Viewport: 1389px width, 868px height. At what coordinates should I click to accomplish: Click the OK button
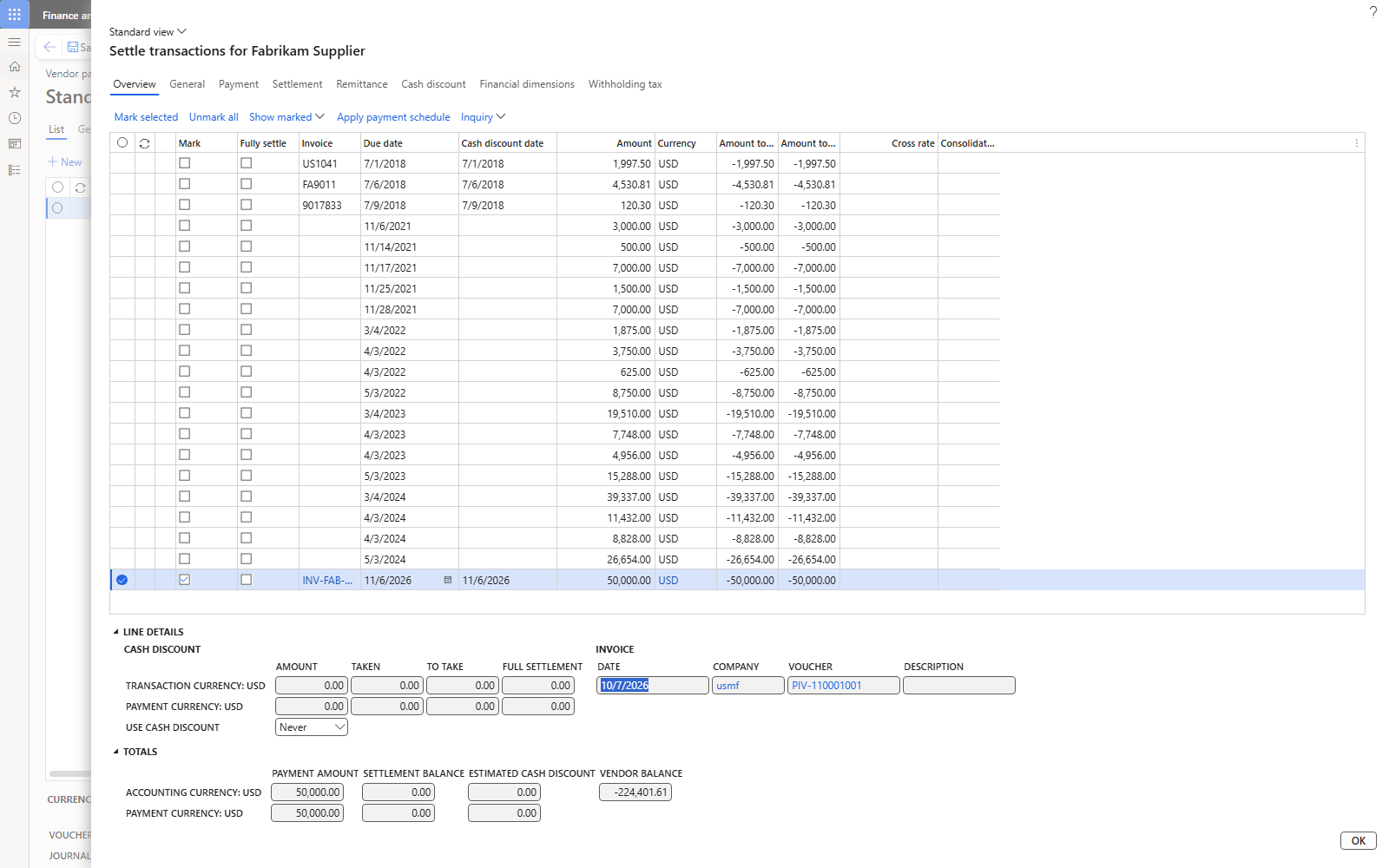[1359, 840]
